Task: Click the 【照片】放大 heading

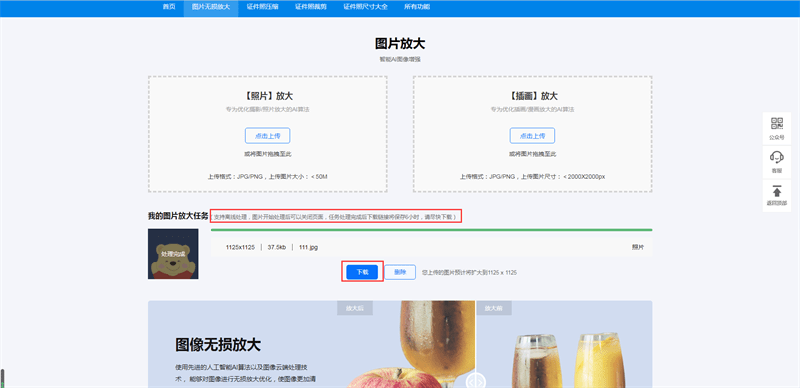Action: [x=267, y=96]
